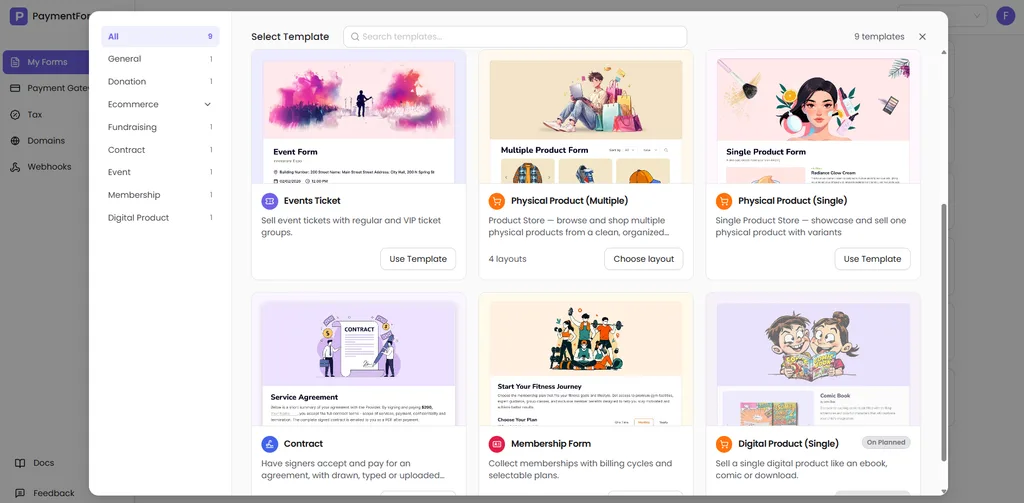Close the Select Template dialog
1024x503 pixels.
pos(922,37)
